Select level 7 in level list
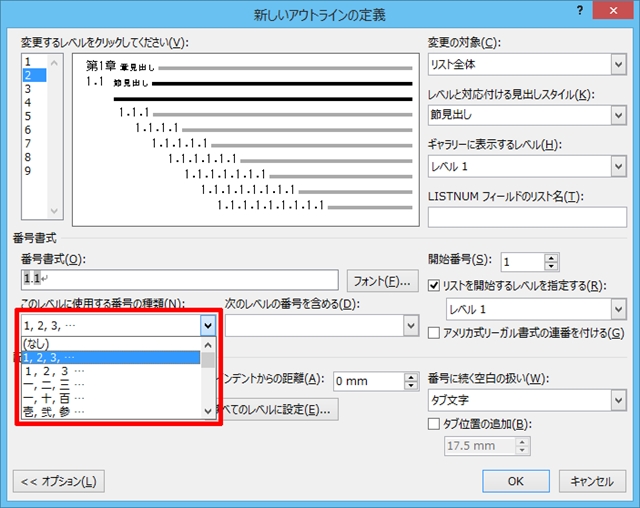Viewport: 640px width, 508px height. 34,144
